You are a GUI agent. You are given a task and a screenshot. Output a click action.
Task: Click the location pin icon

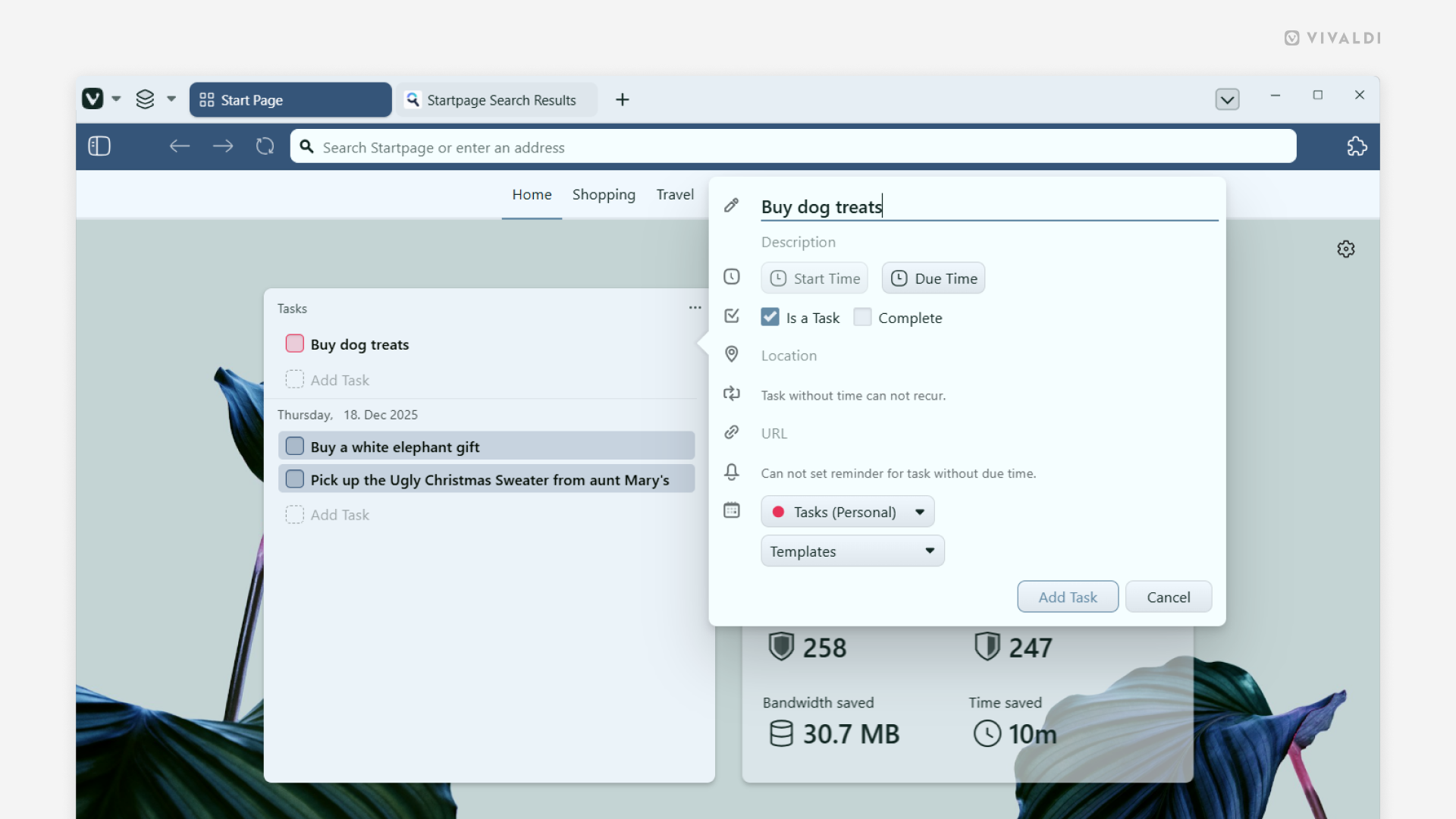pos(731,354)
